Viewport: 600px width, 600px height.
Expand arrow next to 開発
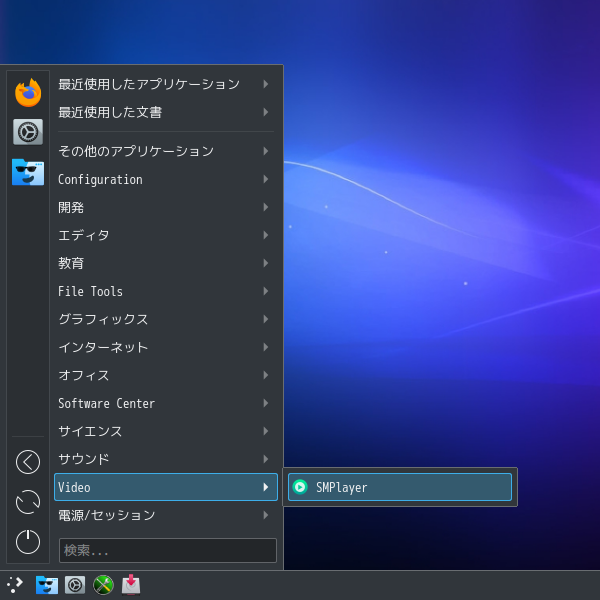click(266, 207)
